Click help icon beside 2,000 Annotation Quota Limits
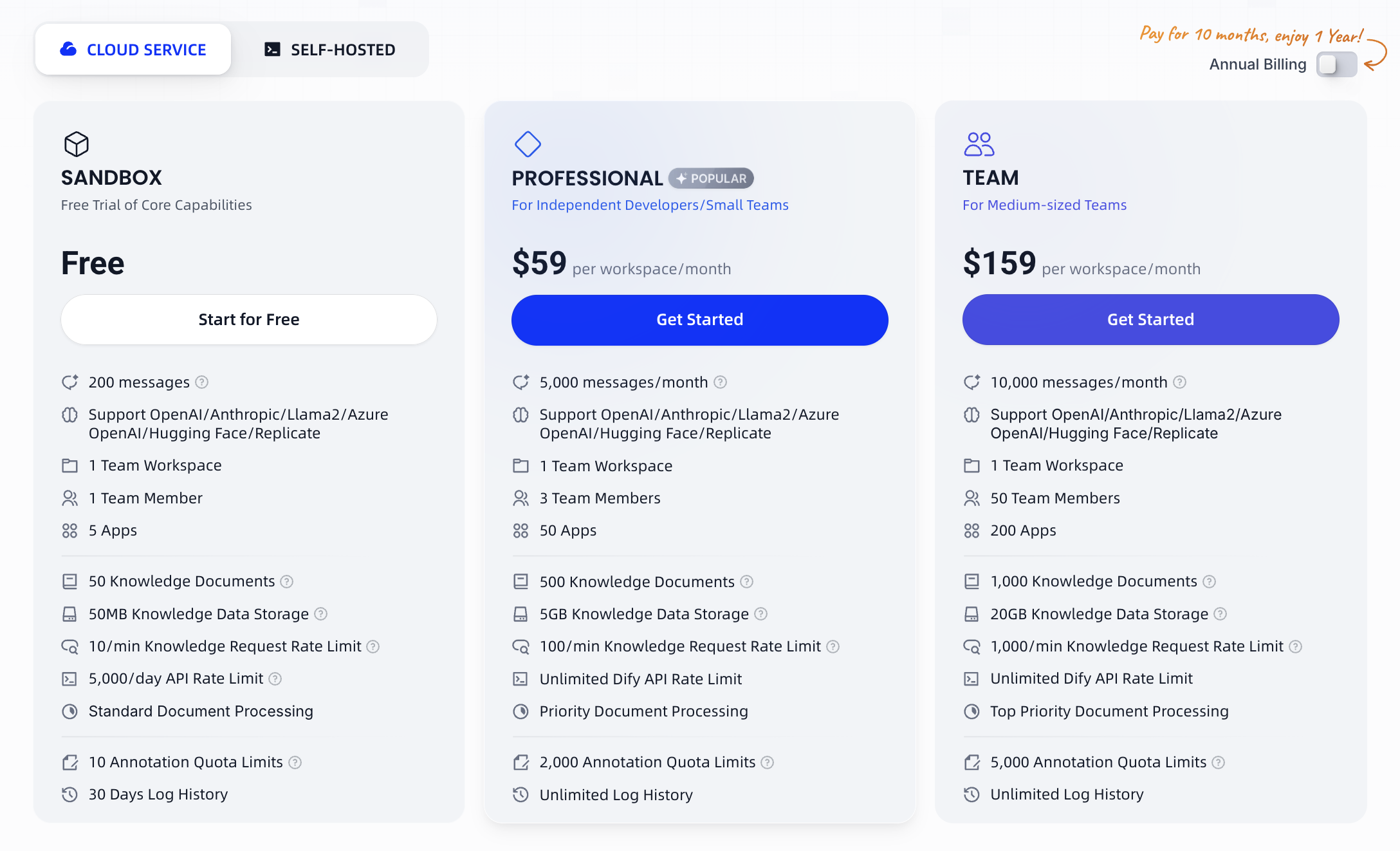 (x=768, y=762)
